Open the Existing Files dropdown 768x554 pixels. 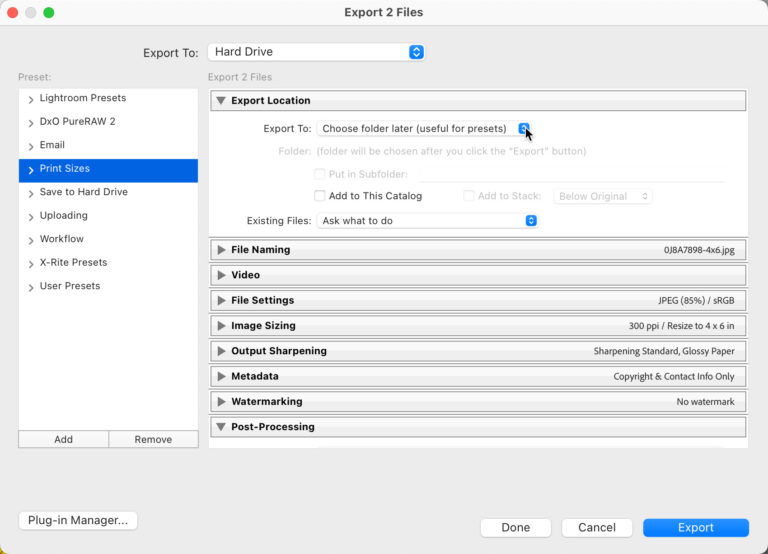428,220
